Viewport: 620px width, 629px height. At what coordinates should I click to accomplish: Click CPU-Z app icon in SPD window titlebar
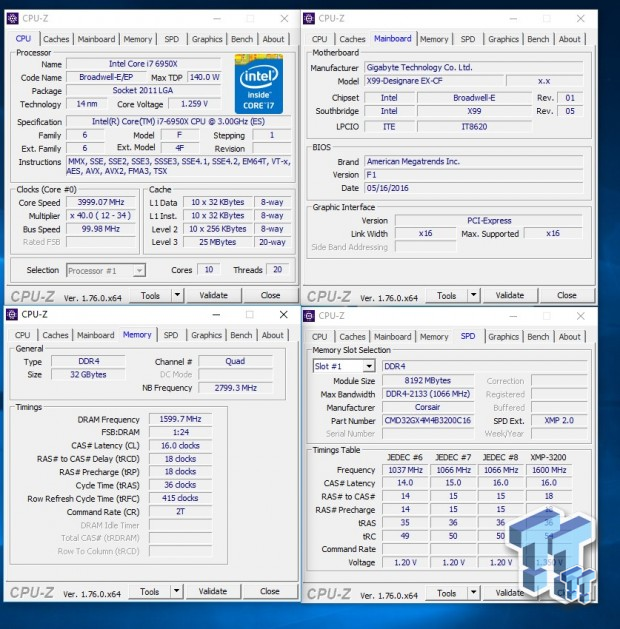click(309, 316)
